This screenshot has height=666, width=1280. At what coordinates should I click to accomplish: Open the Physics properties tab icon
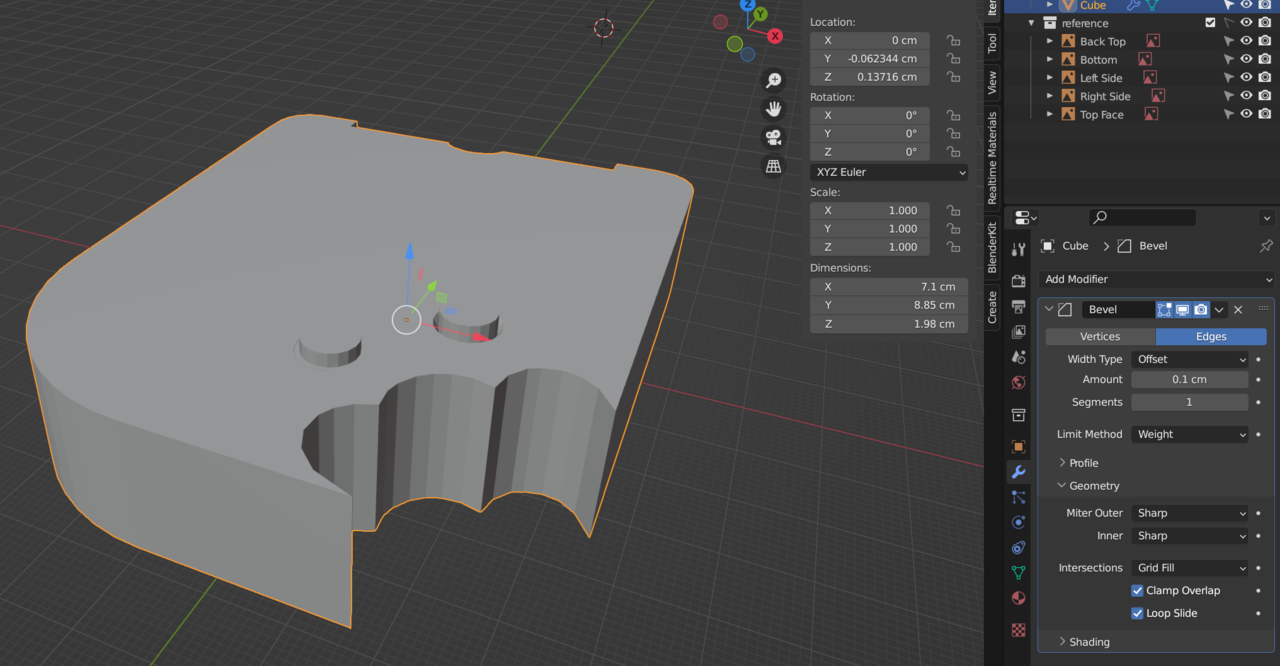point(1018,522)
